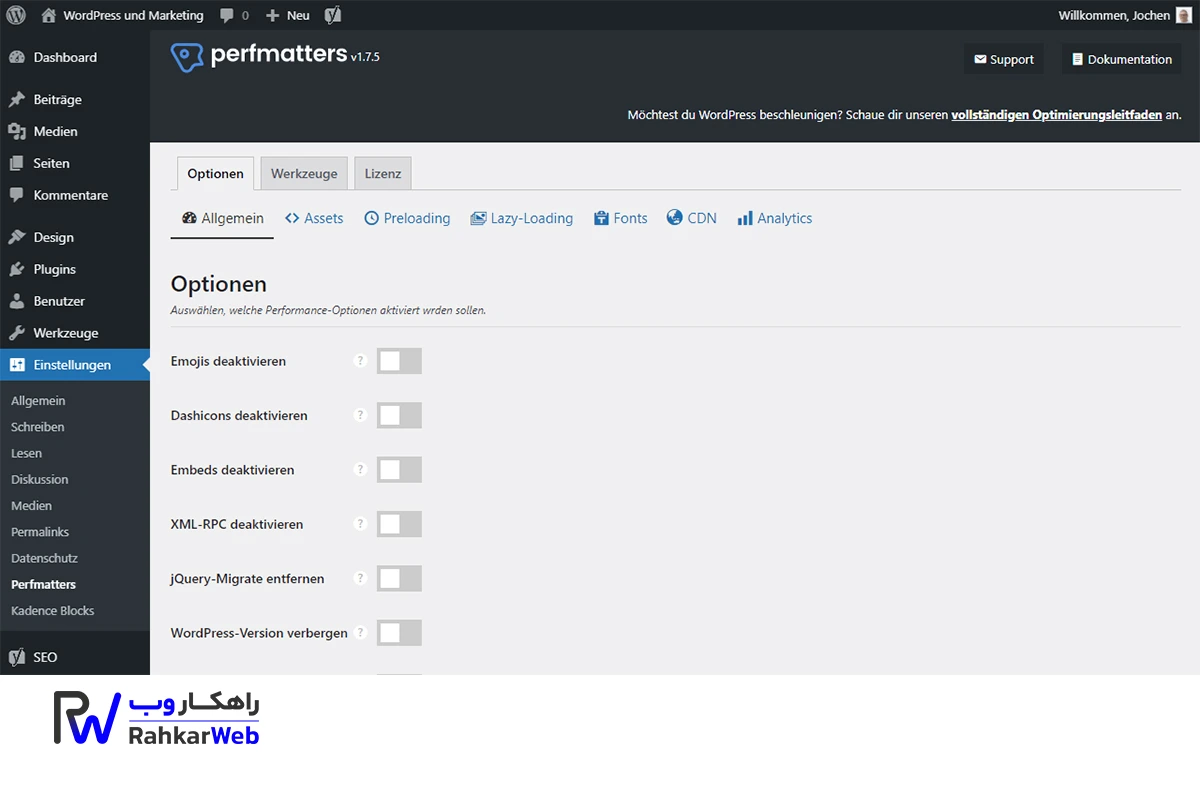Viewport: 1200px width, 800px height.
Task: Click the Einstellungen sliders icon
Action: pyautogui.click(x=17, y=366)
